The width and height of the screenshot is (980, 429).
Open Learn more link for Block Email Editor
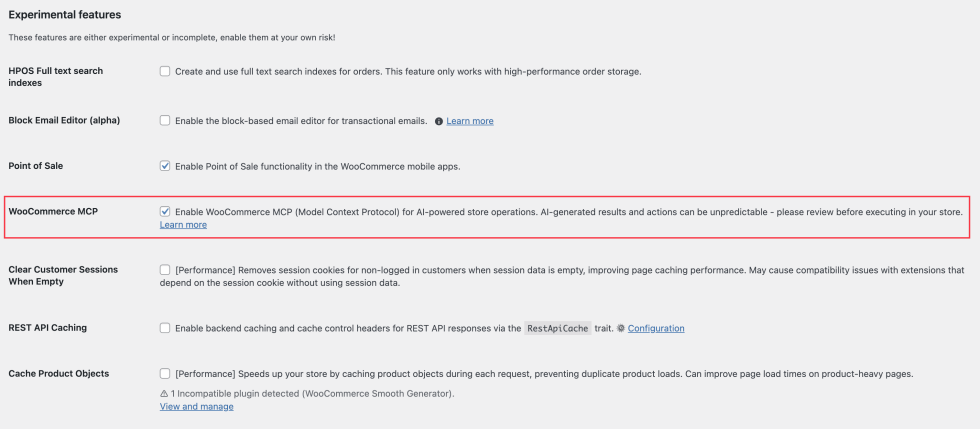[x=470, y=121]
